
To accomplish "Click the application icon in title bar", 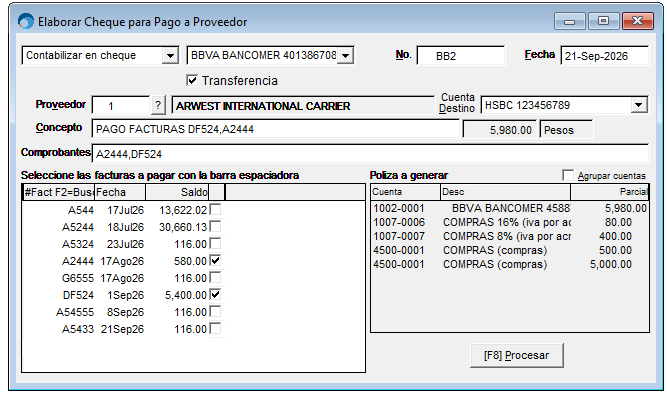I will pyautogui.click(x=26, y=21).
